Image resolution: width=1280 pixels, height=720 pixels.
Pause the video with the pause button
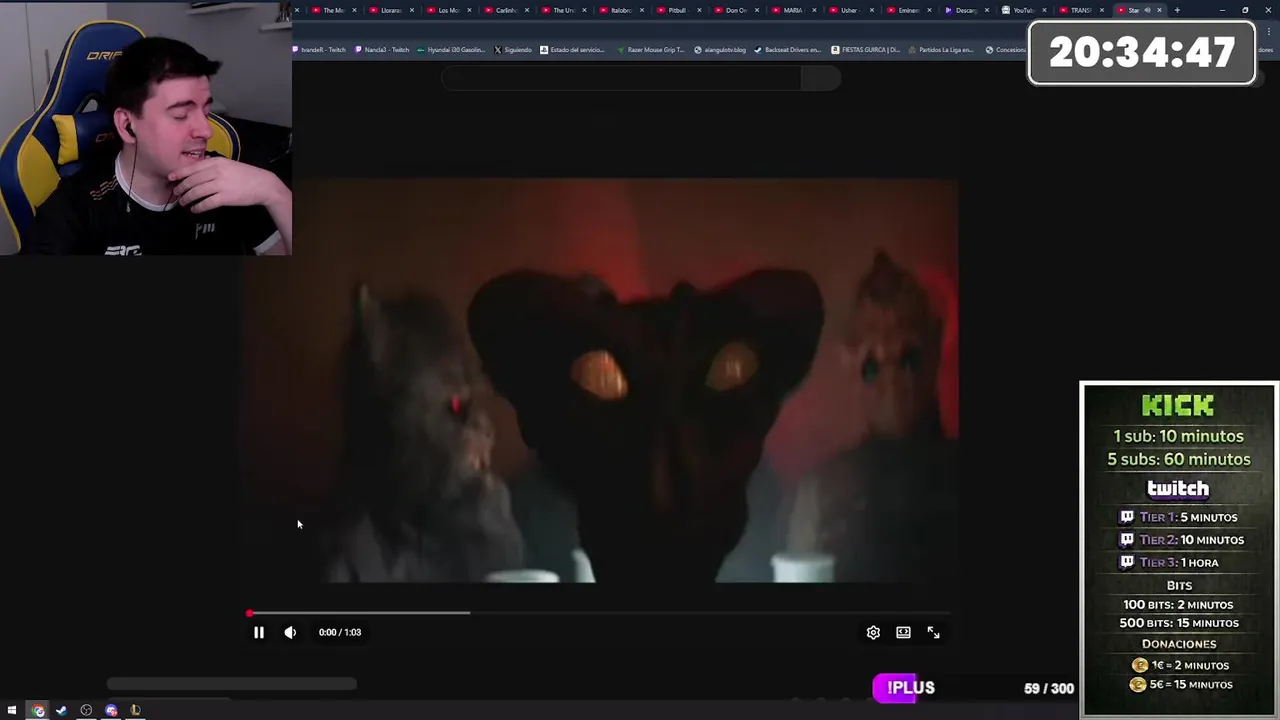click(x=258, y=632)
